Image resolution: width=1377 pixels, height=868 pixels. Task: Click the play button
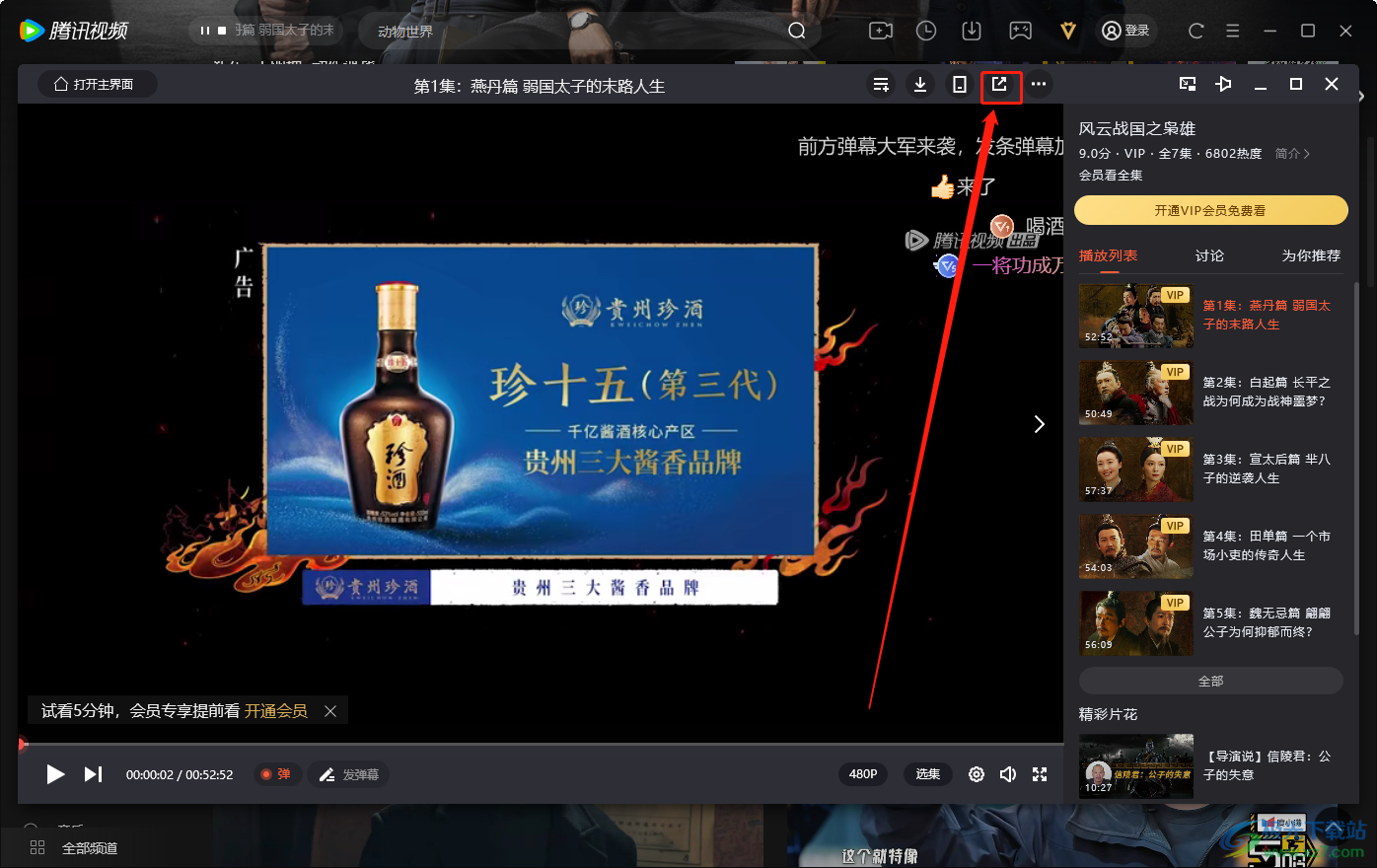tap(55, 774)
